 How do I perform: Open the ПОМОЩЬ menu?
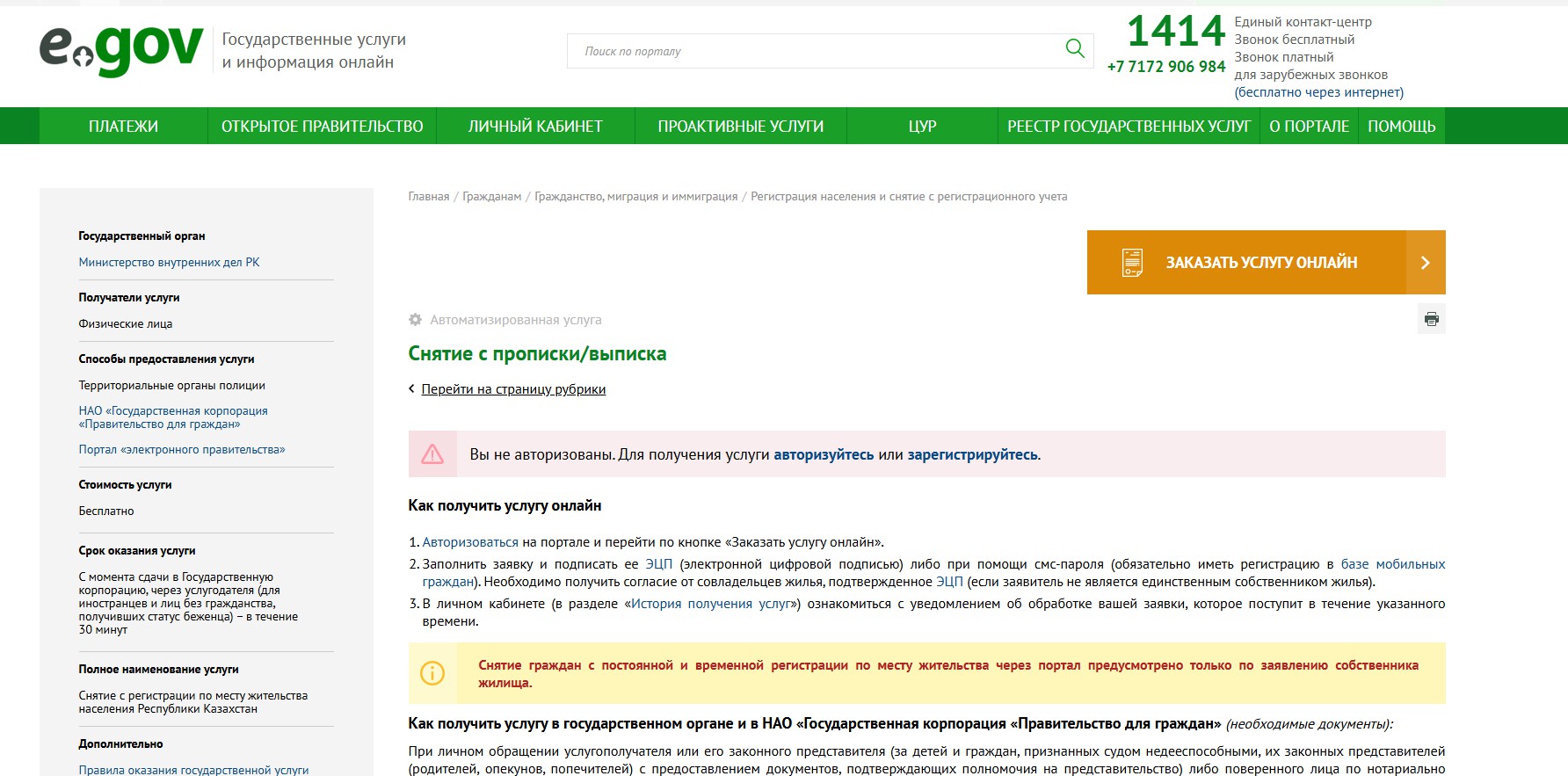tap(1401, 127)
